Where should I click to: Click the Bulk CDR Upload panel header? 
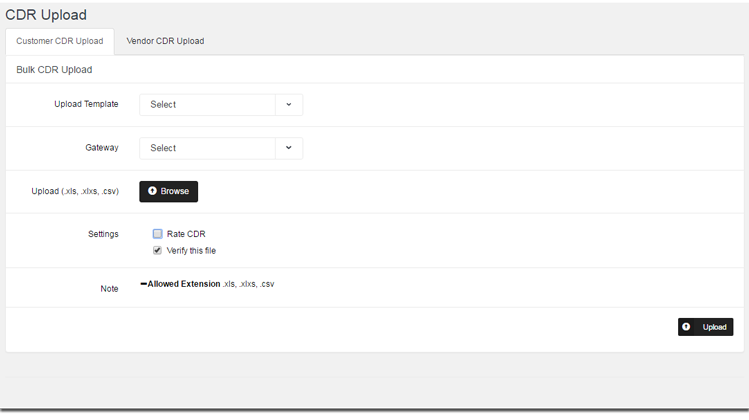coord(54,70)
